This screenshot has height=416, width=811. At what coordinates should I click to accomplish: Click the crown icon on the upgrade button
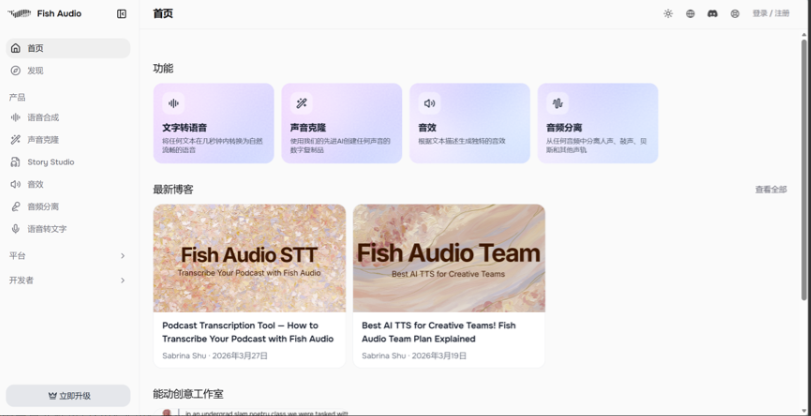click(52, 396)
